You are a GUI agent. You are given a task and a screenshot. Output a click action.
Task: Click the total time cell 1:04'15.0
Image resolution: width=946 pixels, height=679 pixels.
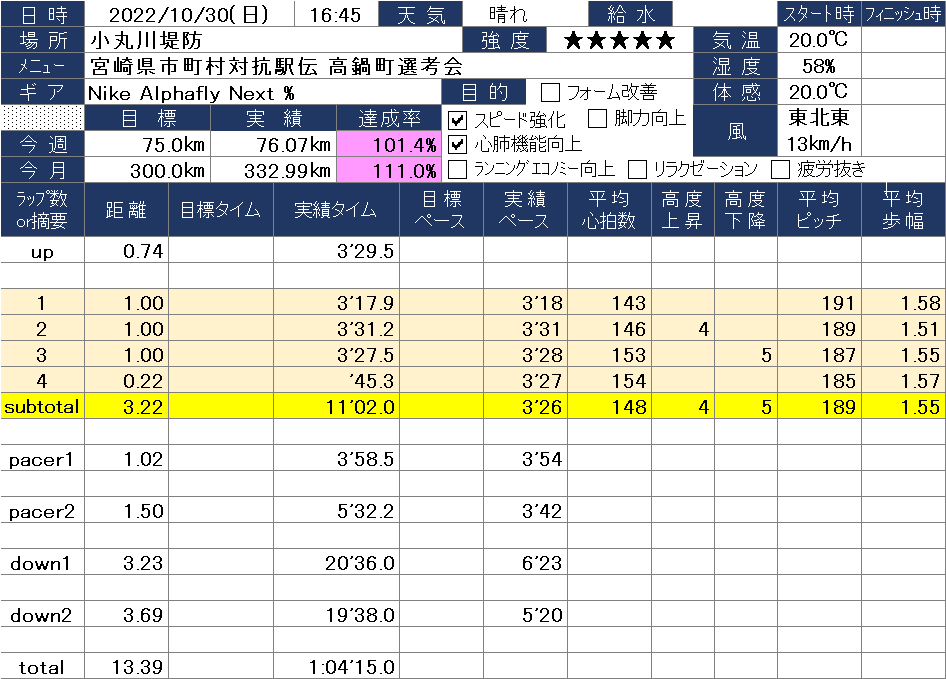click(x=357, y=667)
